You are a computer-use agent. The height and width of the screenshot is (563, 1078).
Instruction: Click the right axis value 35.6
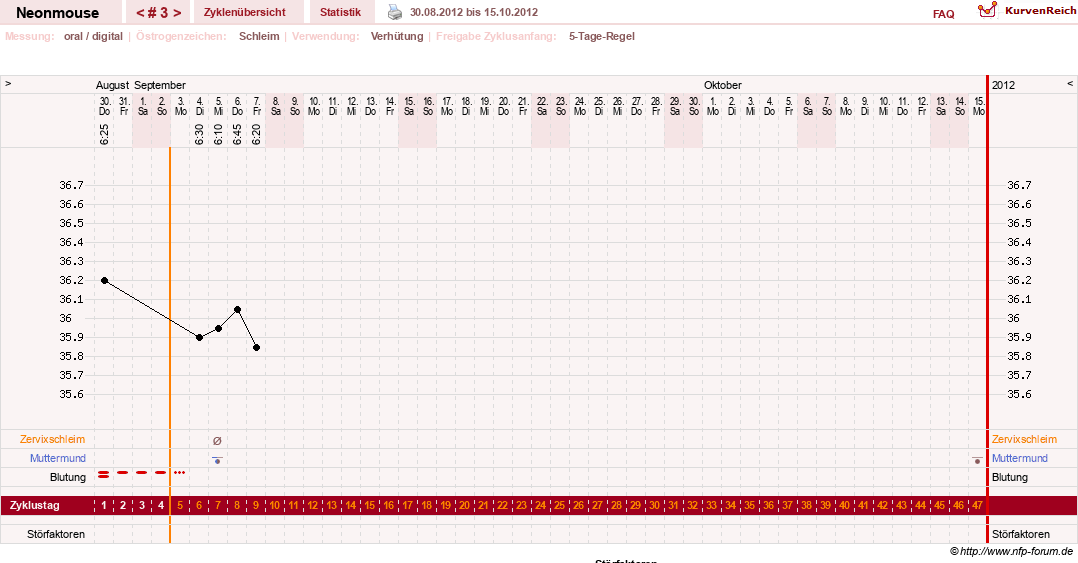[x=1019, y=394]
